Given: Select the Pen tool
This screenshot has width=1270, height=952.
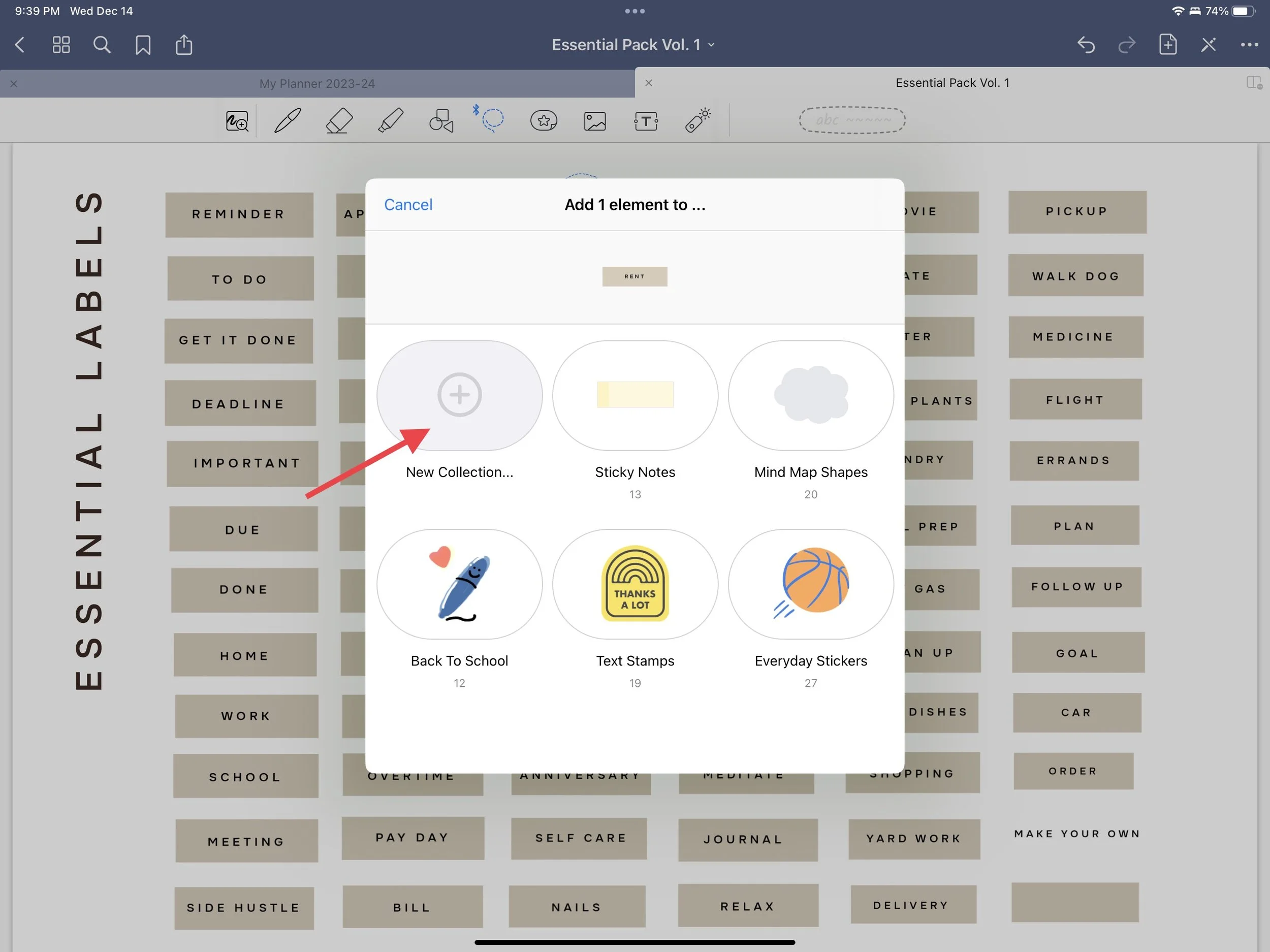Looking at the screenshot, I should [287, 120].
